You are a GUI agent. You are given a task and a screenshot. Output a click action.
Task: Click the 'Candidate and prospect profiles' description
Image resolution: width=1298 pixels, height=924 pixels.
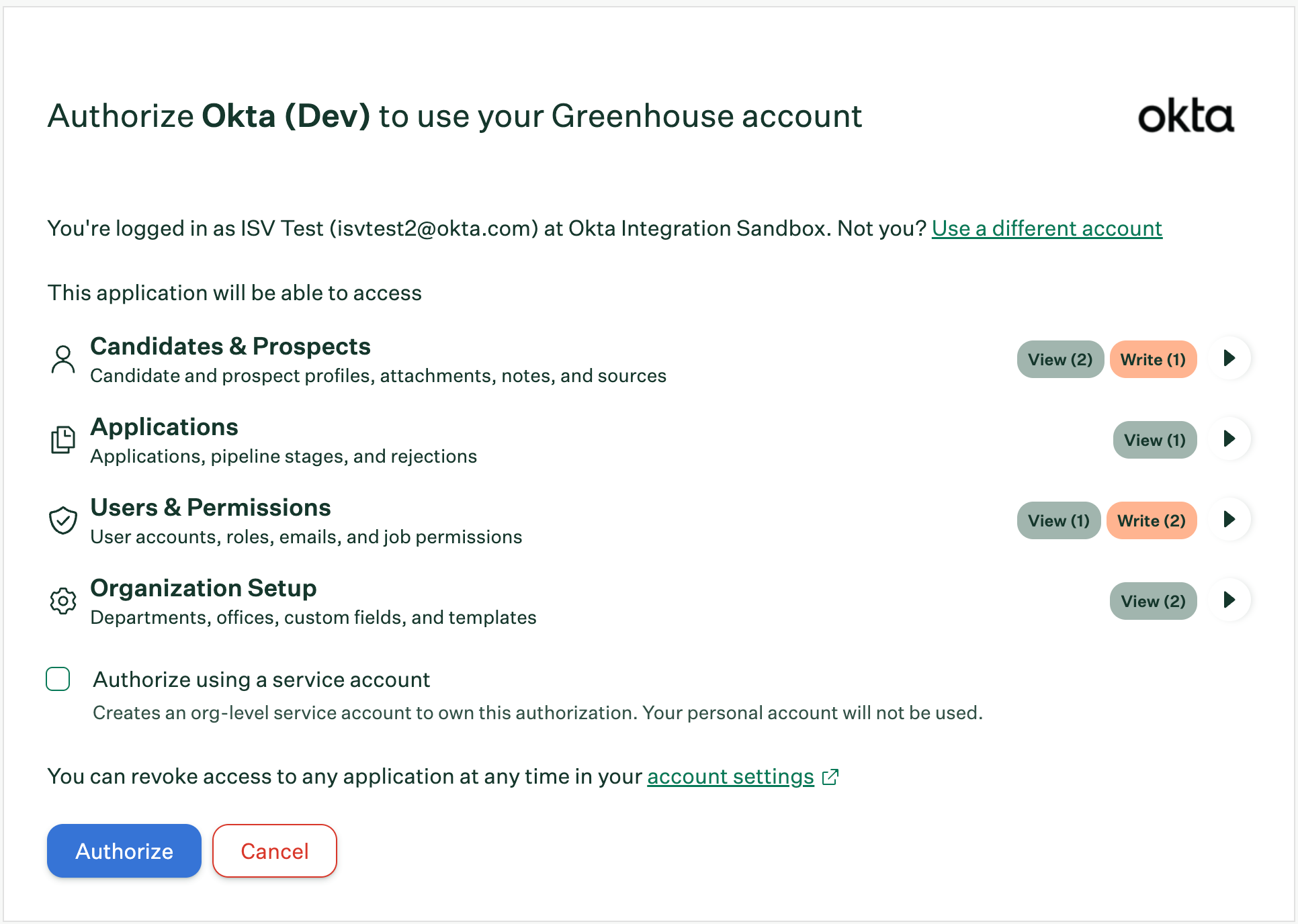378,375
